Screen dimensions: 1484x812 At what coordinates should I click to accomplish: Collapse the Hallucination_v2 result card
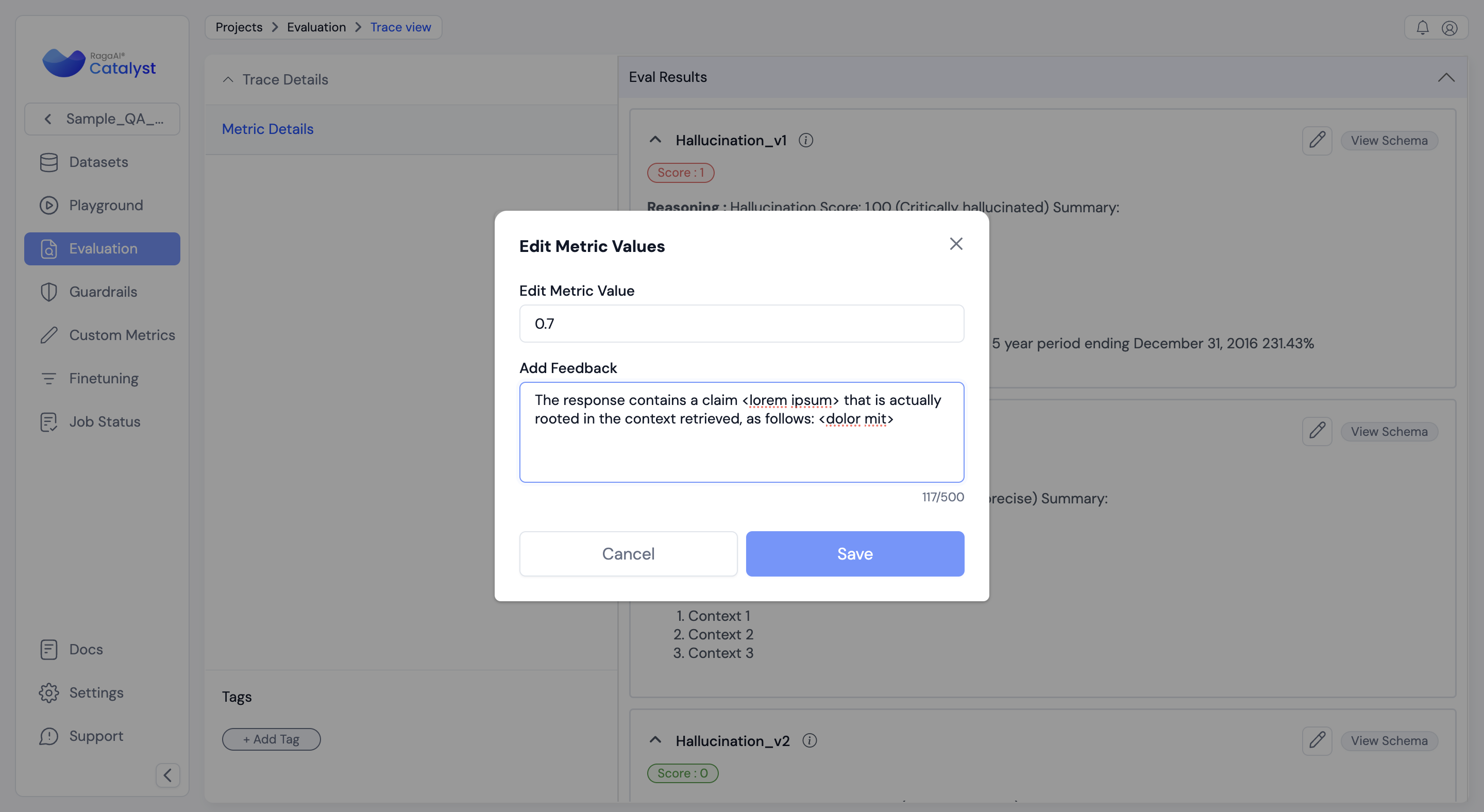tap(655, 740)
